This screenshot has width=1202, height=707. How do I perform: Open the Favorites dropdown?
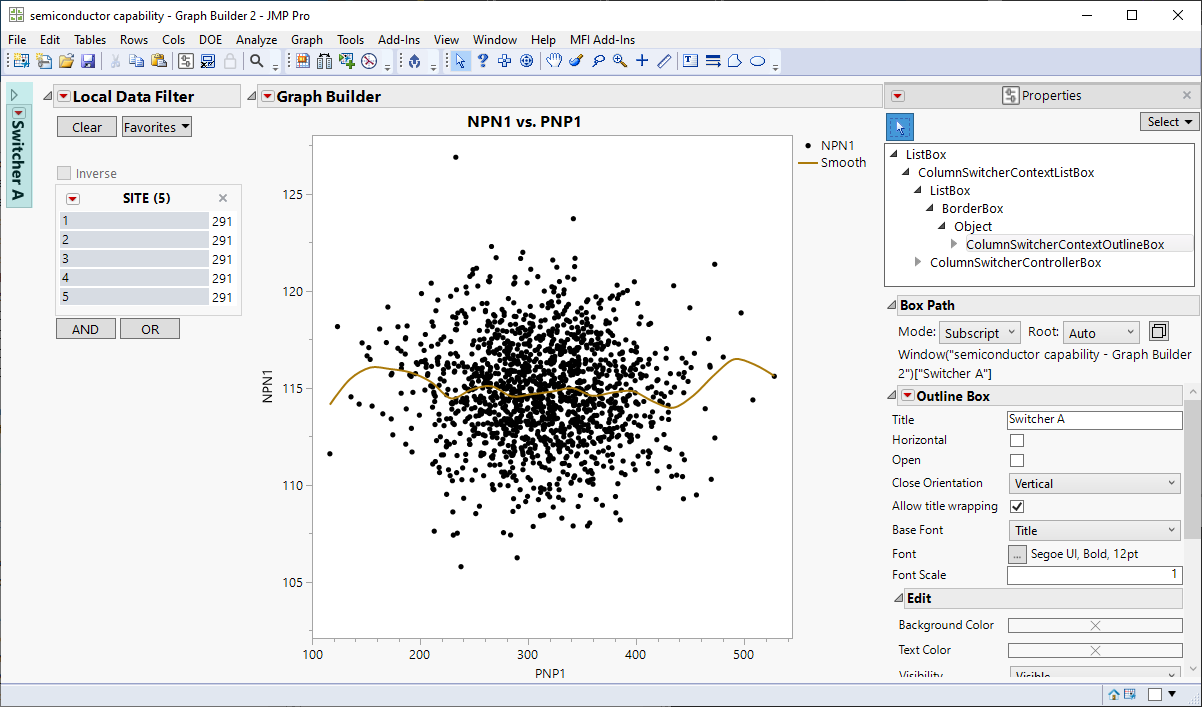coord(156,127)
